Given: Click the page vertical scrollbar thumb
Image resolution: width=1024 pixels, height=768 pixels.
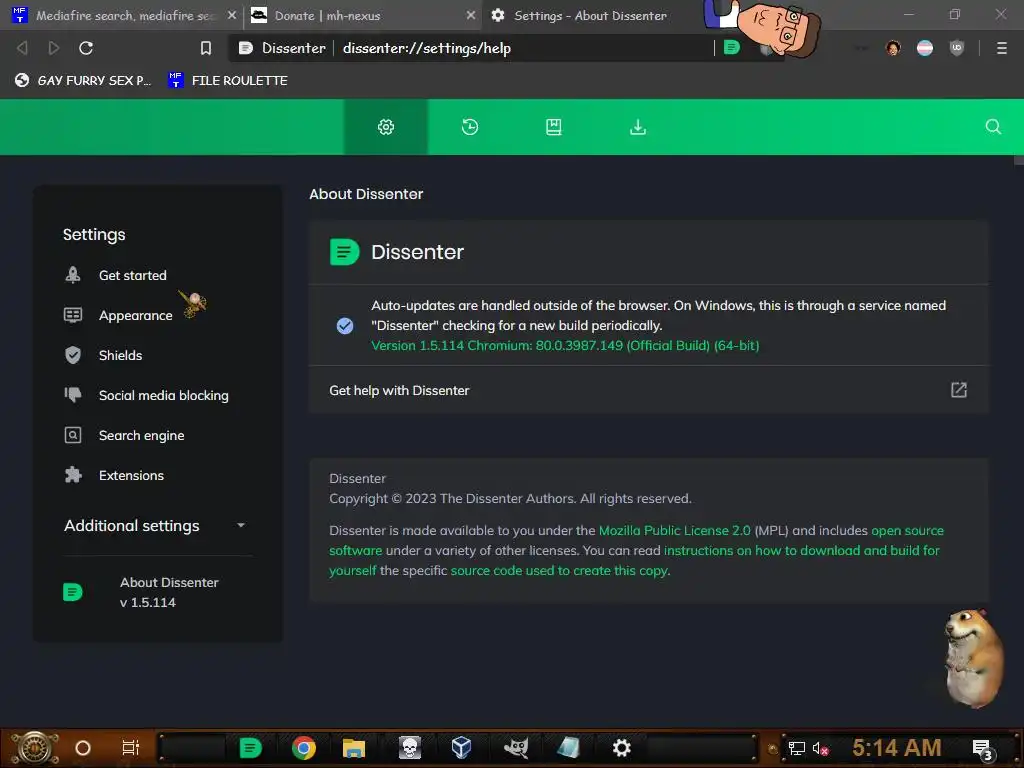Looking at the screenshot, I should click(1018, 160).
